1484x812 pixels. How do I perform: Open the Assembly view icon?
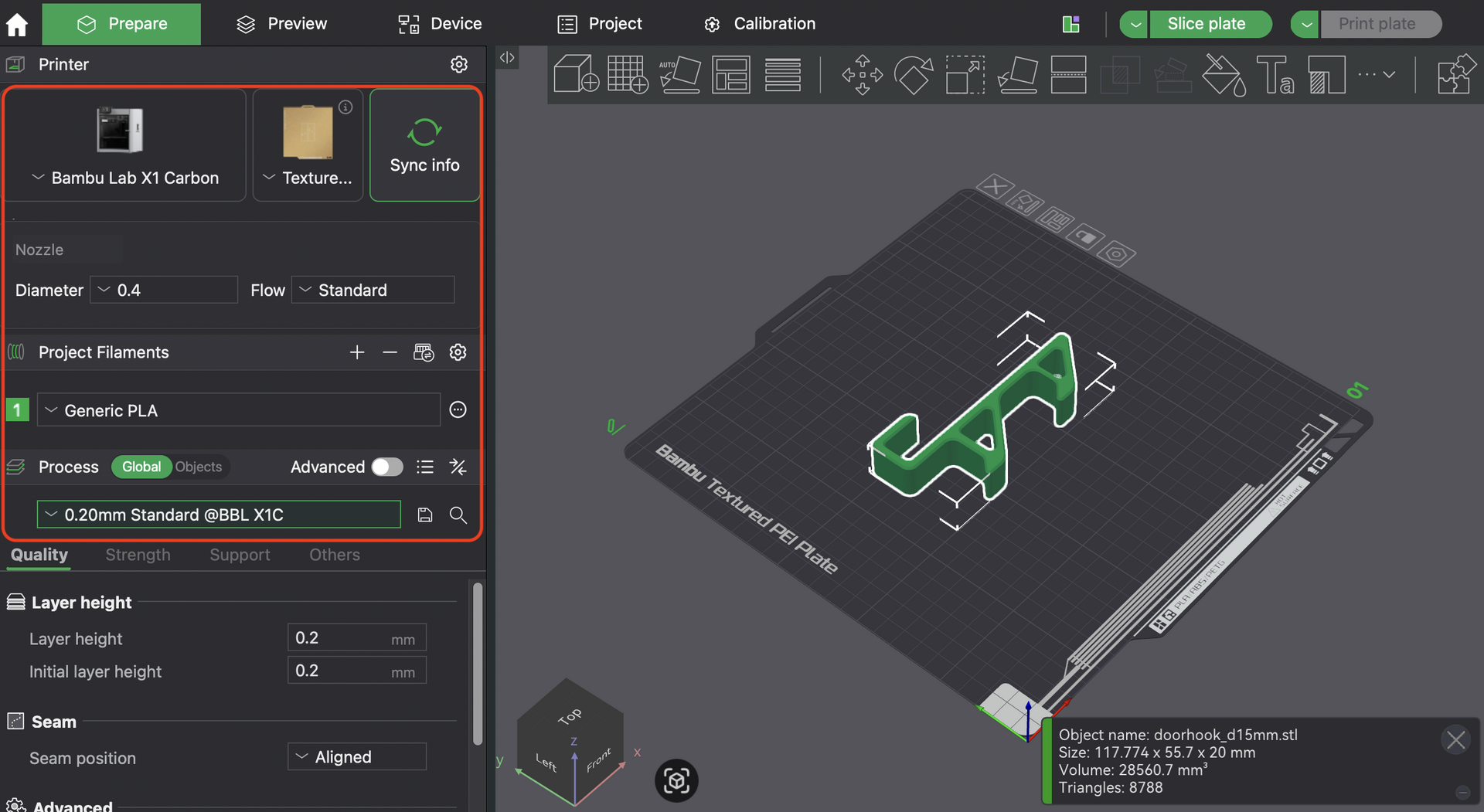click(1454, 75)
